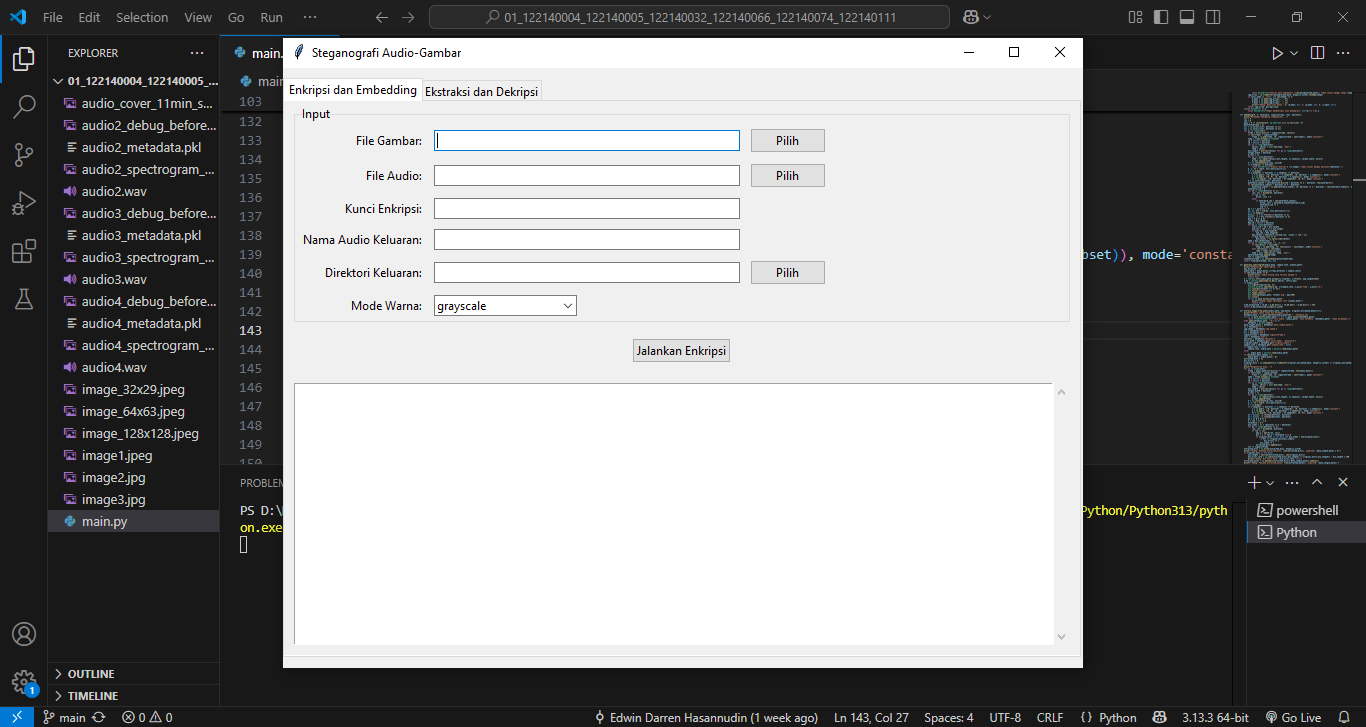Viewport: 1366px width, 727px height.
Task: Toggle the bottom panel layout icon
Action: pos(1187,17)
